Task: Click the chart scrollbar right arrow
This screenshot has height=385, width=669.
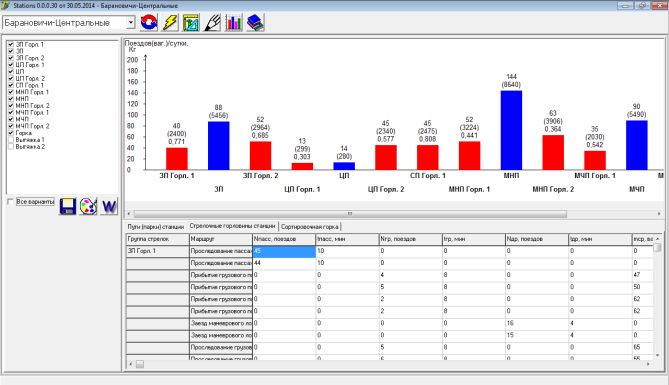Action: pyautogui.click(x=659, y=213)
